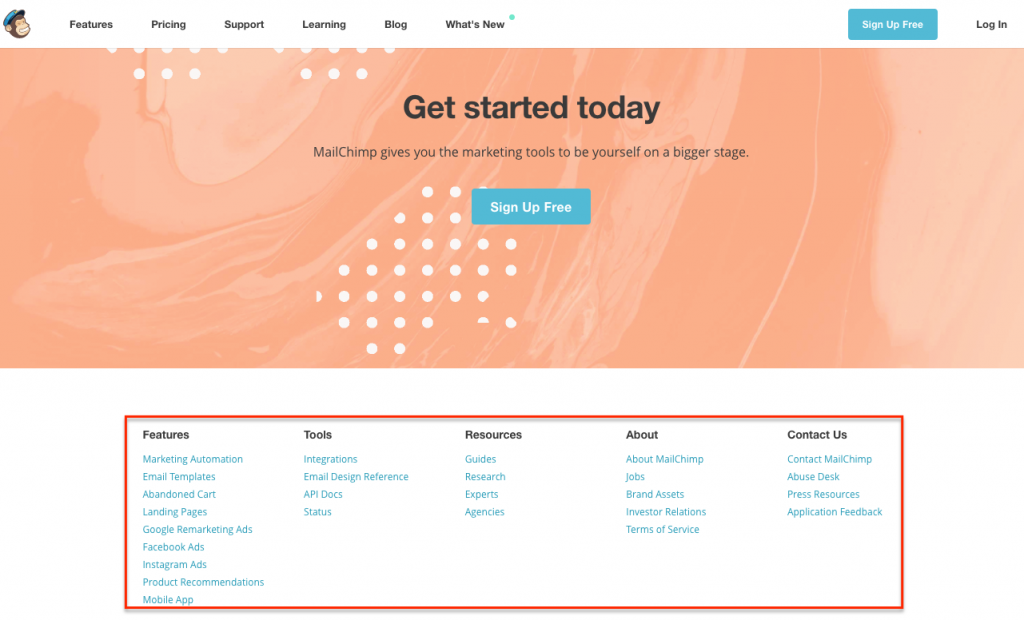Viewport: 1024px width, 620px height.
Task: Click the header Sign Up Free button
Action: [x=892, y=24]
